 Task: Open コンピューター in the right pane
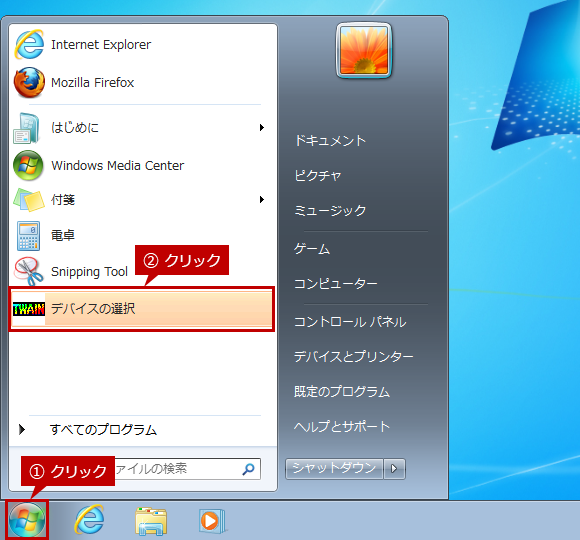335,284
